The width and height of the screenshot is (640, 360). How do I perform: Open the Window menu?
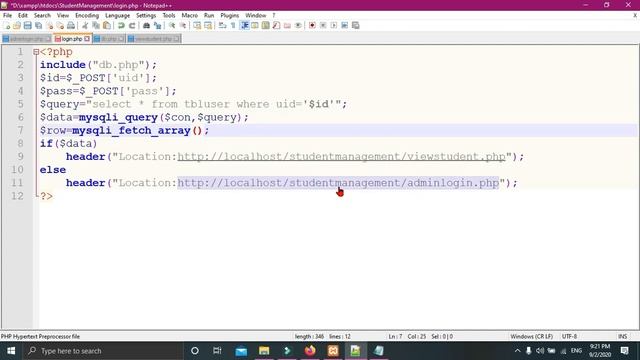pyautogui.click(x=256, y=16)
